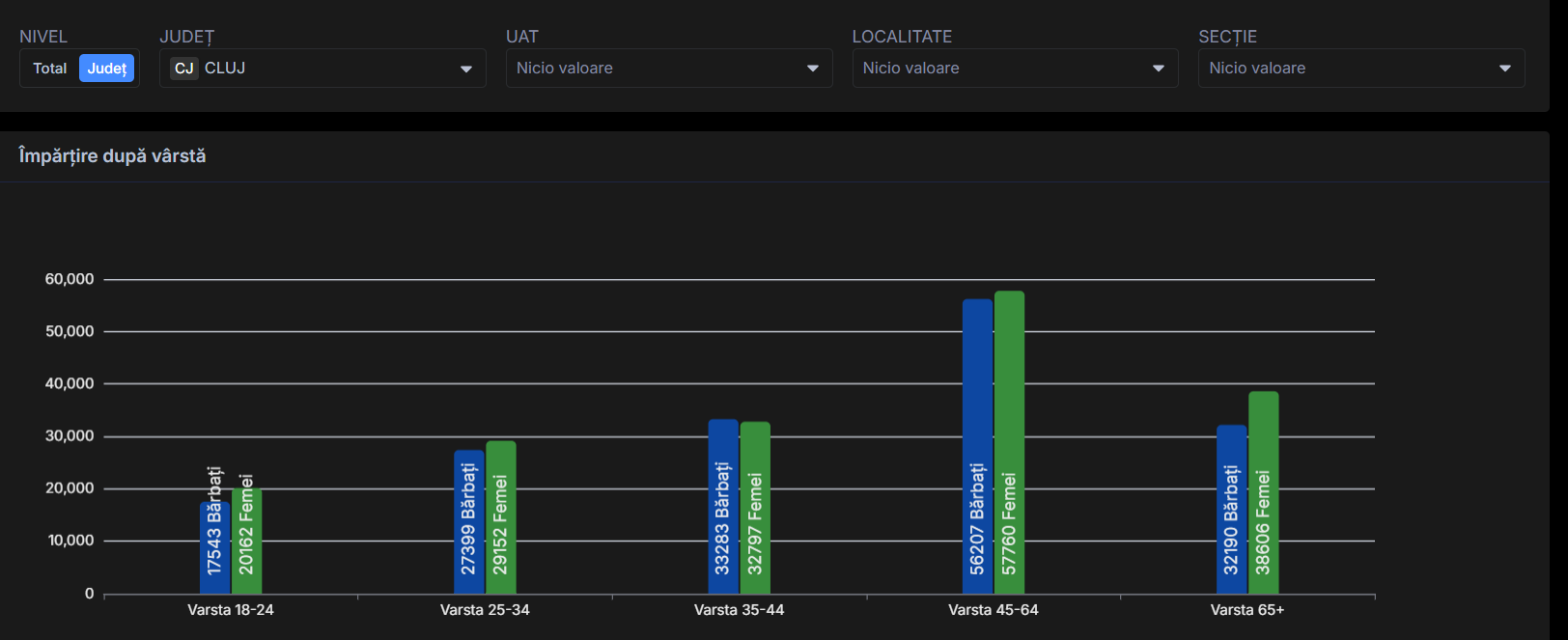Select the Total level toggle
The width and height of the screenshot is (1568, 640).
pos(50,69)
